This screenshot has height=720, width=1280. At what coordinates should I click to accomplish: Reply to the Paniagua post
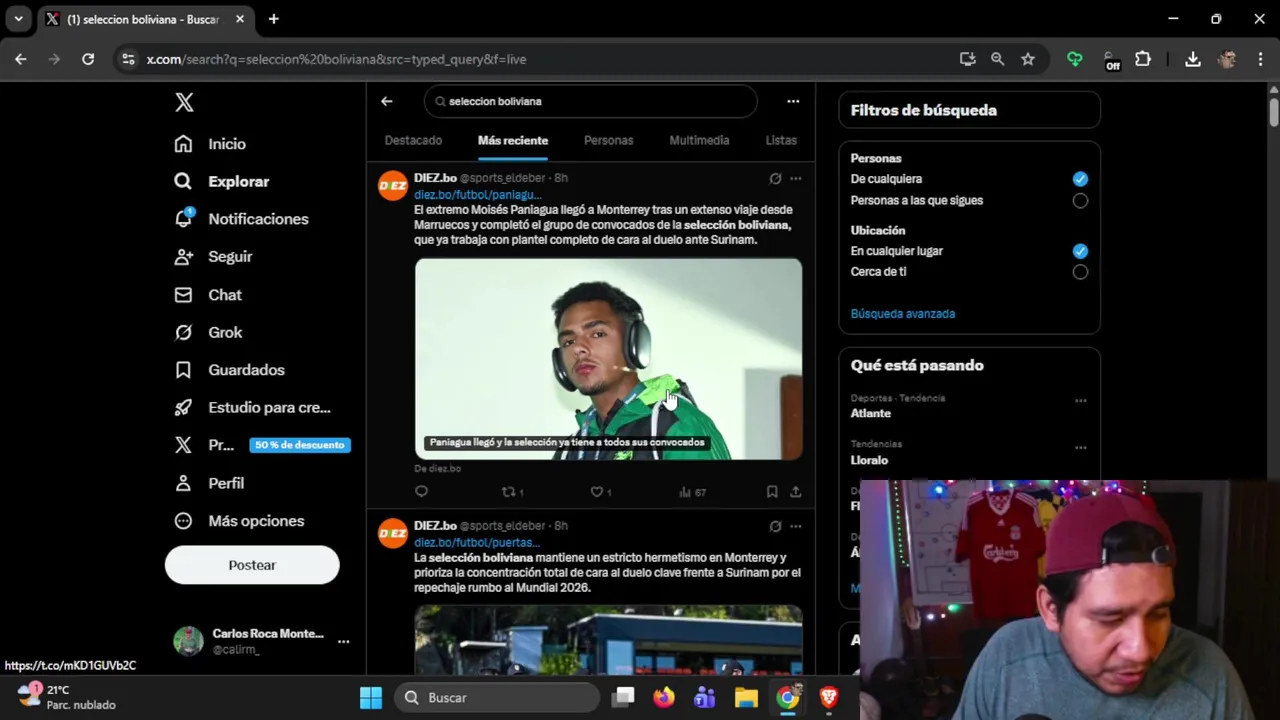[x=421, y=491]
